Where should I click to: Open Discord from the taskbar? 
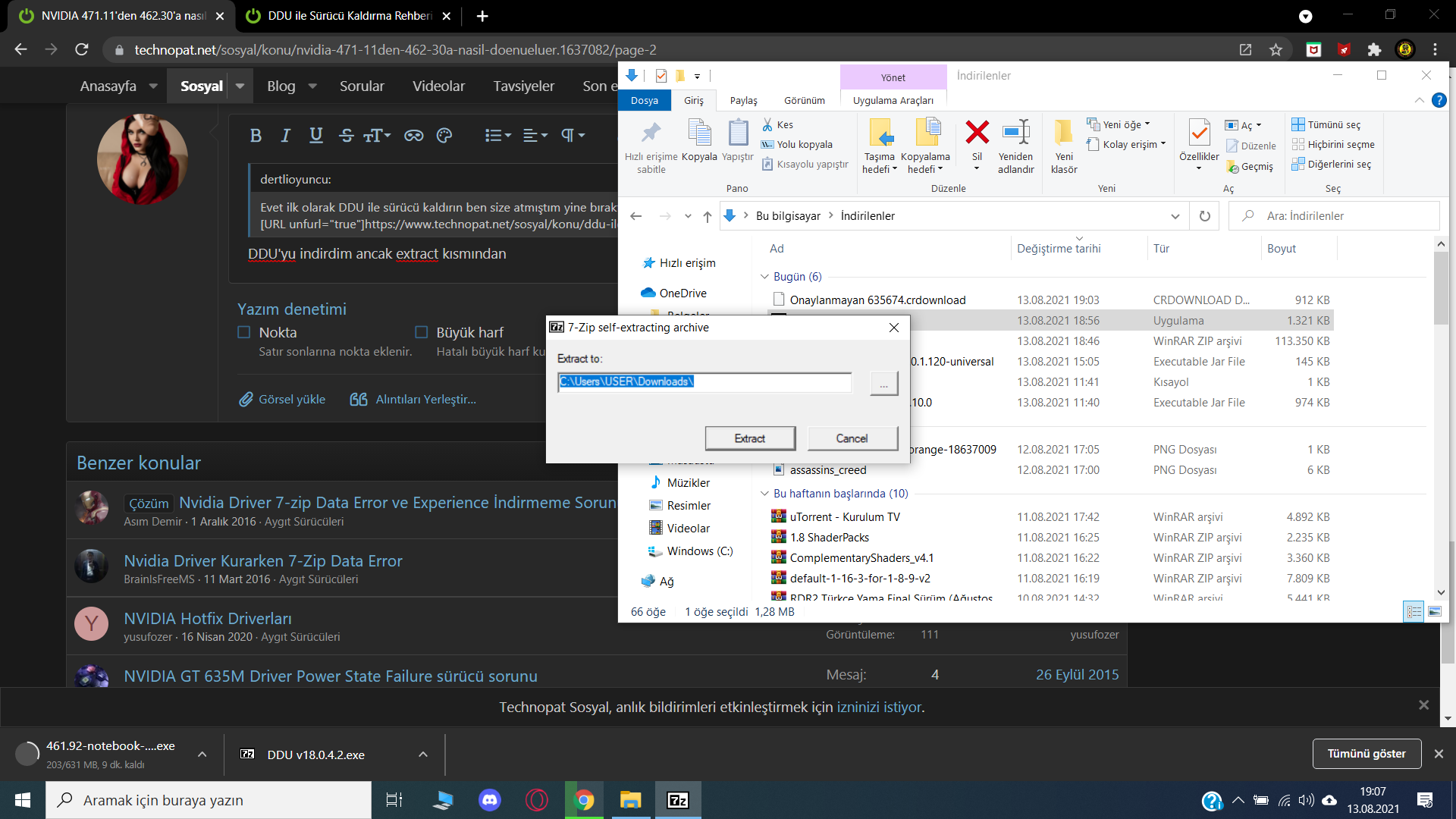point(490,800)
